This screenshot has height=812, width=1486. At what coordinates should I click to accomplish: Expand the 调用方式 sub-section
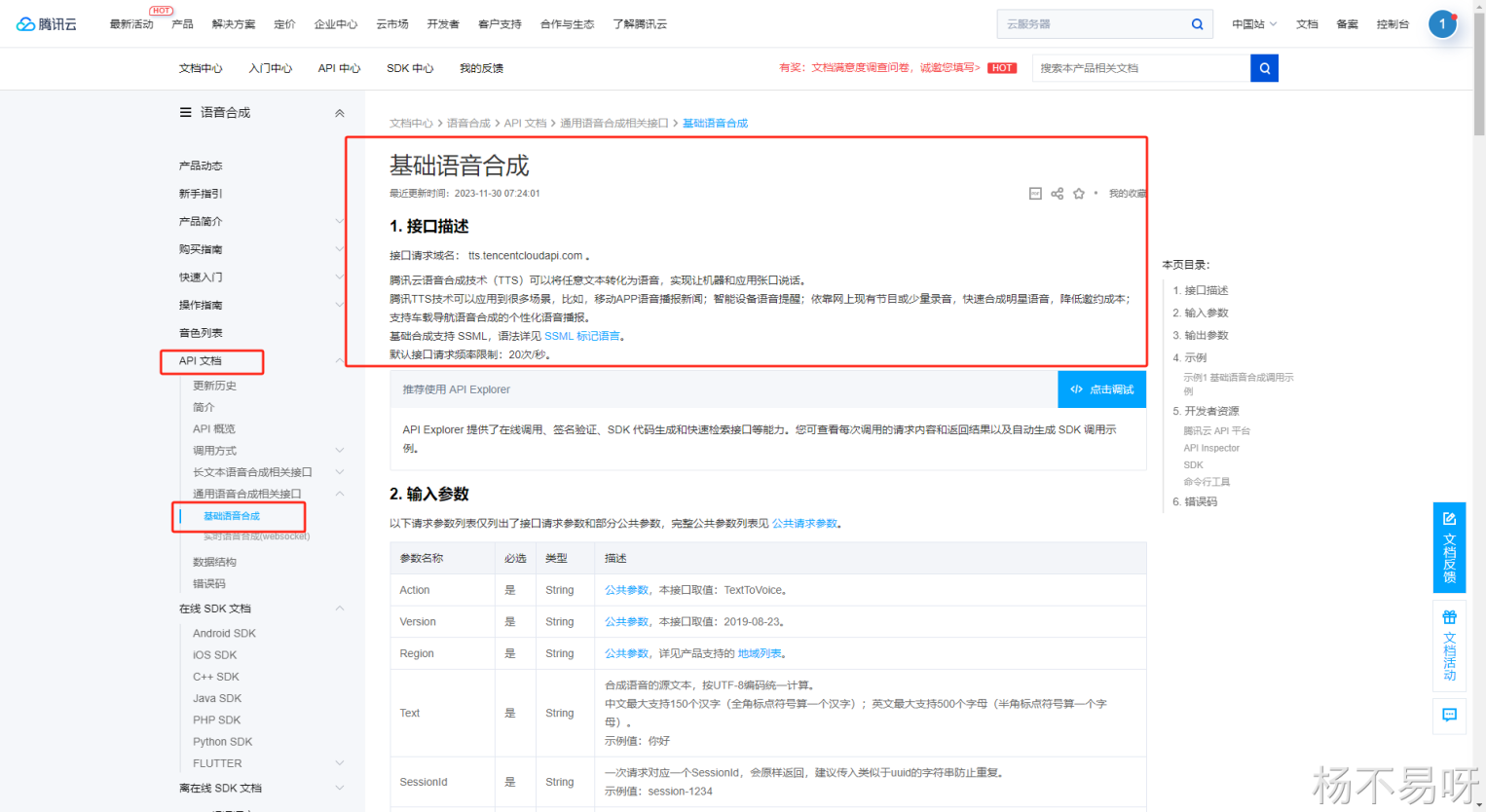pyautogui.click(x=340, y=451)
